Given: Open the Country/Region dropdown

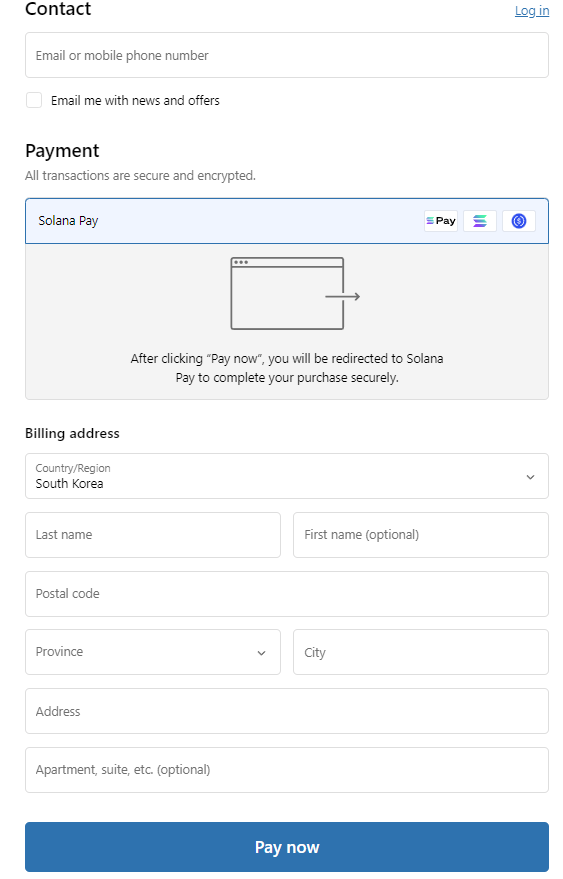Looking at the screenshot, I should (287, 476).
